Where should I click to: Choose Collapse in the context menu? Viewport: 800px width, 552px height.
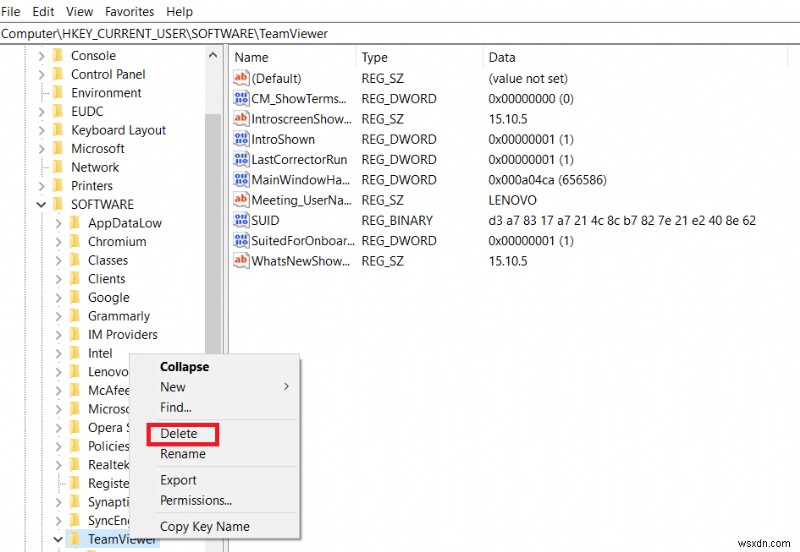[x=184, y=367]
